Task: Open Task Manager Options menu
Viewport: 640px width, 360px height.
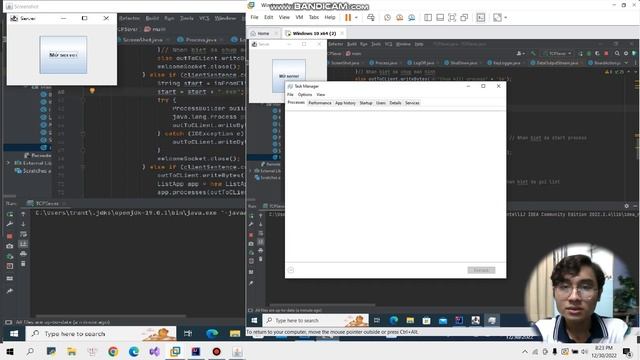Action: click(304, 94)
